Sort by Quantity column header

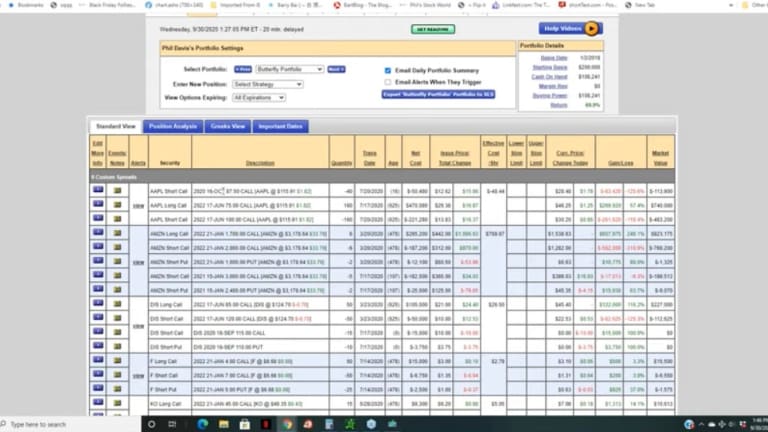pos(341,163)
